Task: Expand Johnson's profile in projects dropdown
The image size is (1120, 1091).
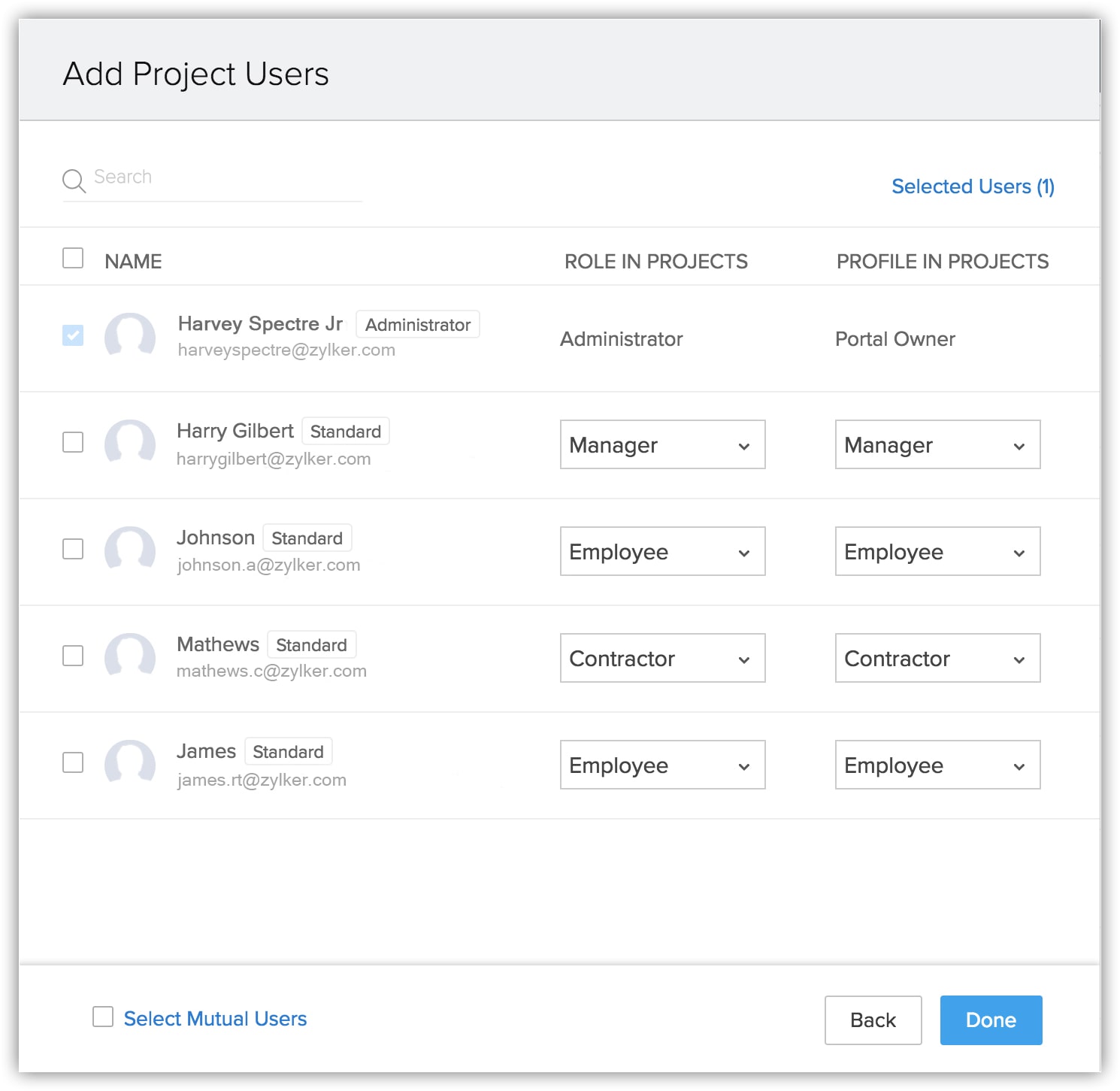Action: [937, 551]
